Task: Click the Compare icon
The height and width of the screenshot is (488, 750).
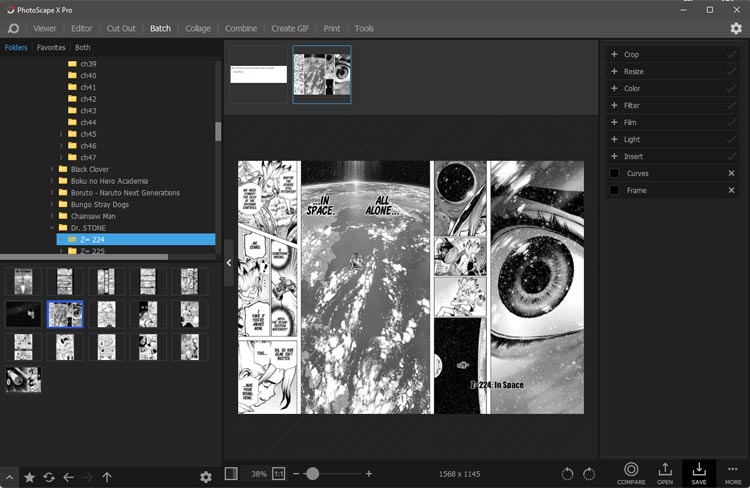Action: [631, 473]
